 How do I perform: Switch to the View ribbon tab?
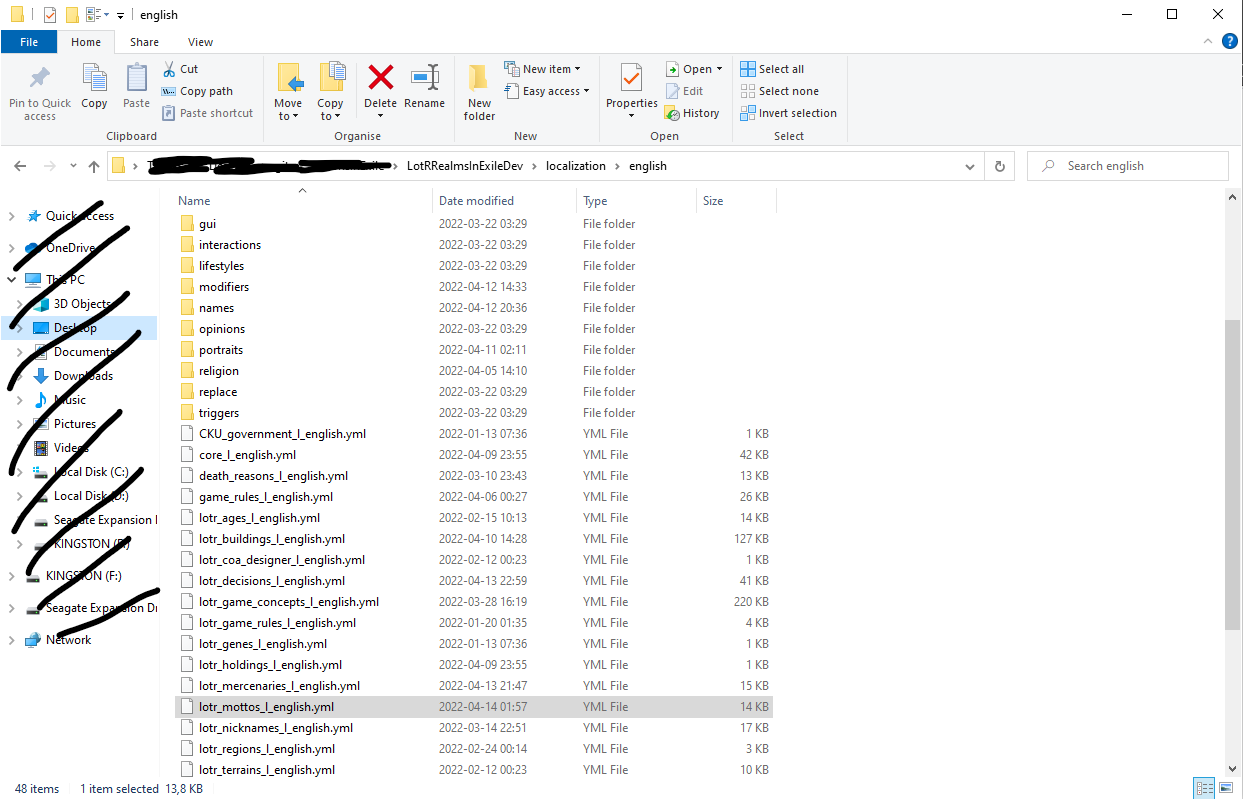coord(200,42)
